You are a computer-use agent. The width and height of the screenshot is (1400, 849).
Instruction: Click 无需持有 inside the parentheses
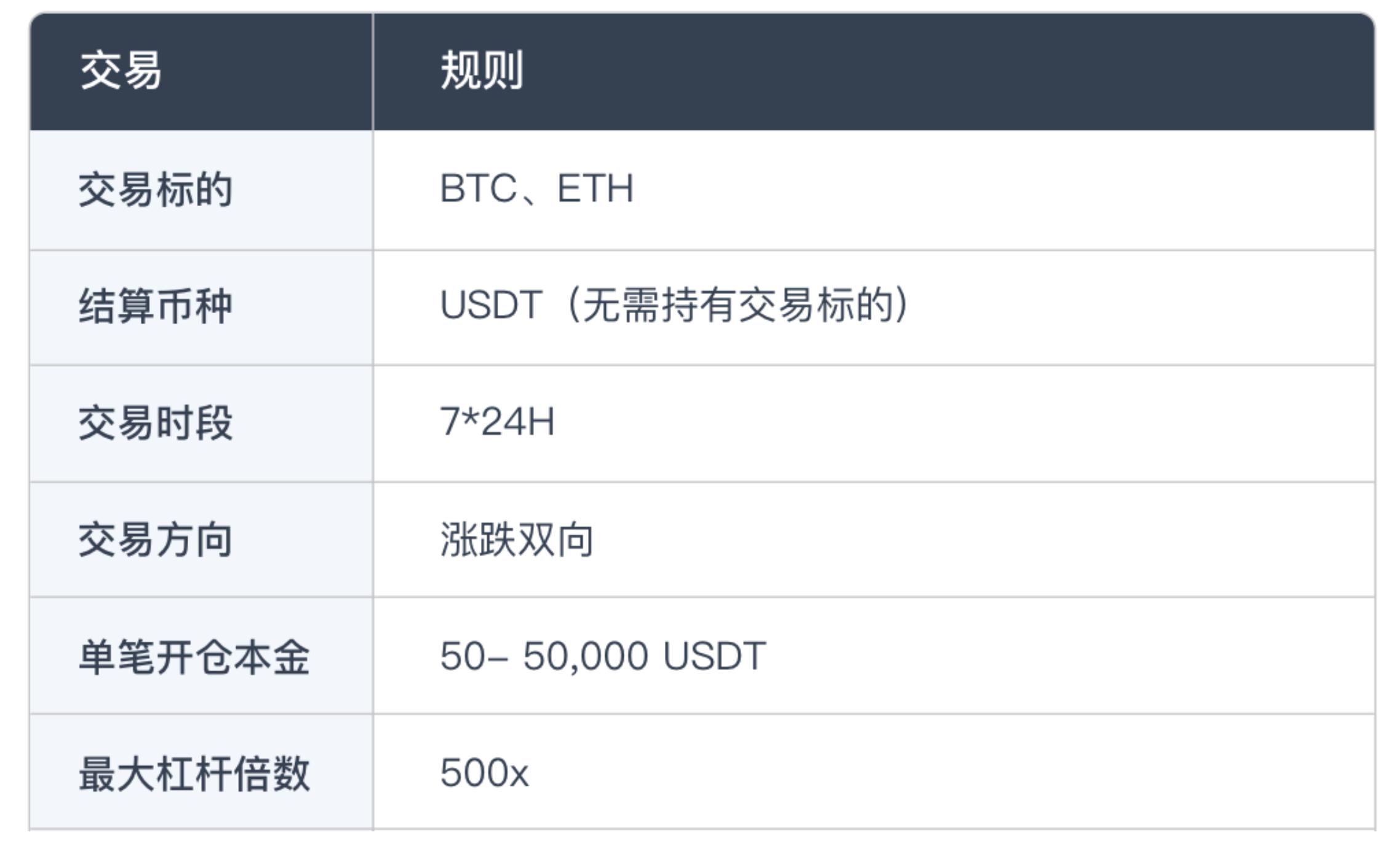click(659, 305)
